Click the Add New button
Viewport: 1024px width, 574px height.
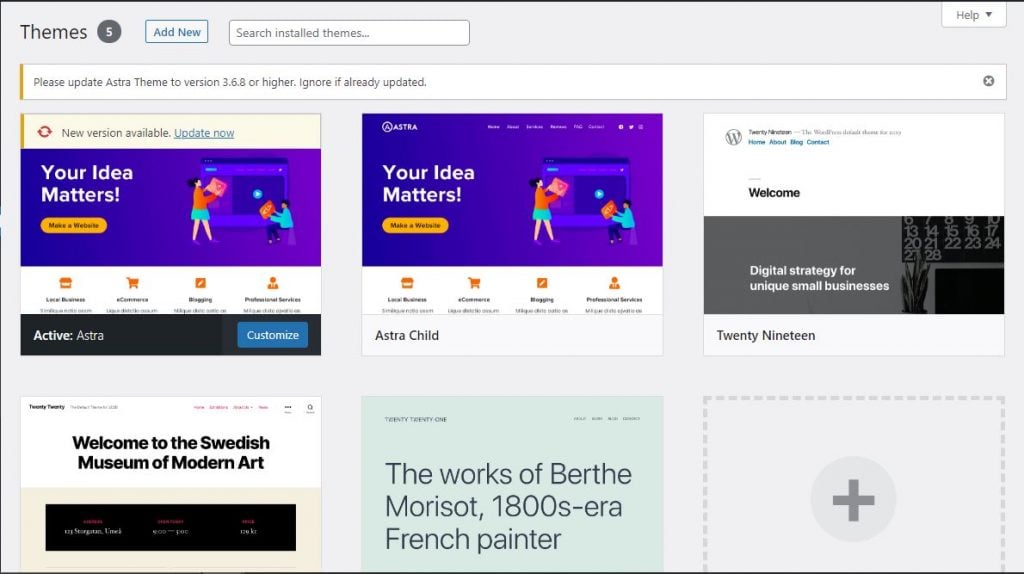click(176, 32)
